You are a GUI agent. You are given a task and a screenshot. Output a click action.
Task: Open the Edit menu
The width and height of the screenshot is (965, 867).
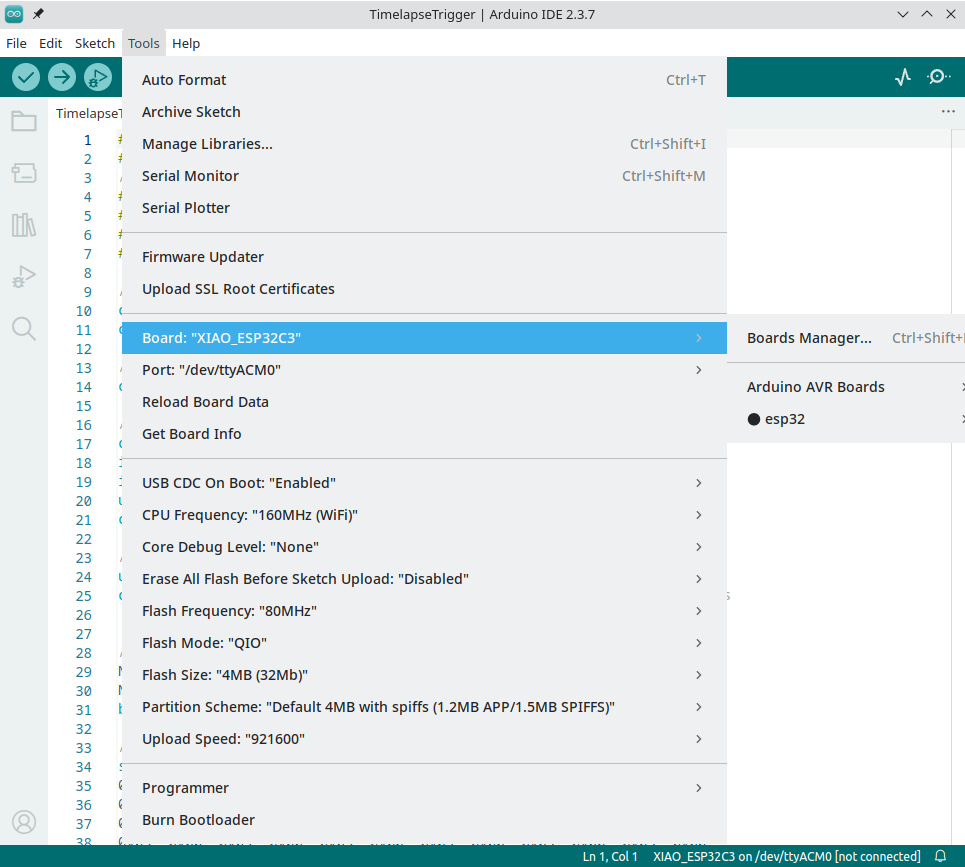50,43
